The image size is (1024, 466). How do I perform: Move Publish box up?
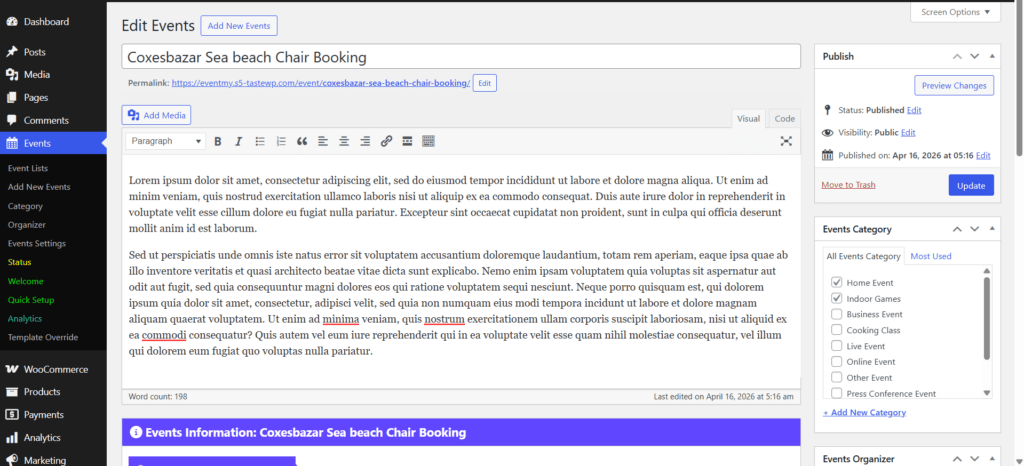pos(957,56)
